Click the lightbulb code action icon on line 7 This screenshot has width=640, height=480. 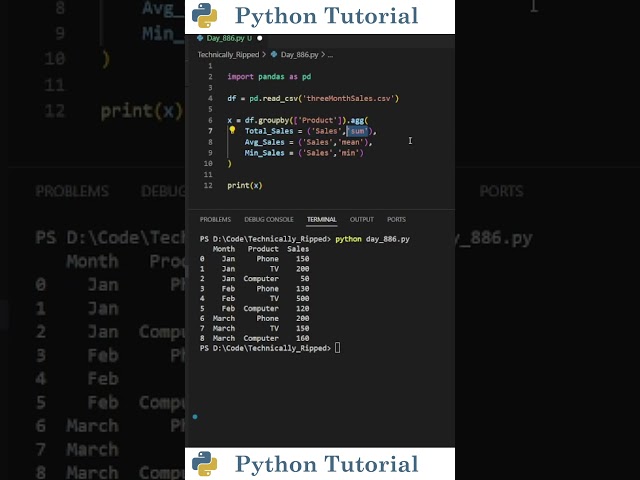point(232,130)
